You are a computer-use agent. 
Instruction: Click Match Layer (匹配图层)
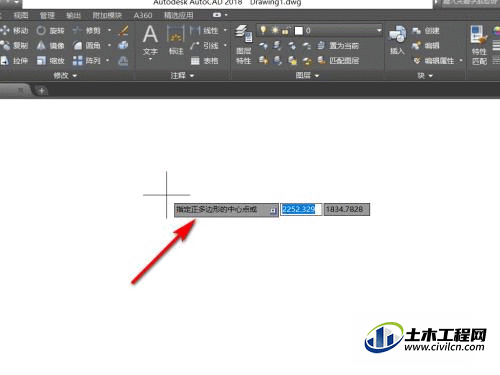pyautogui.click(x=338, y=60)
